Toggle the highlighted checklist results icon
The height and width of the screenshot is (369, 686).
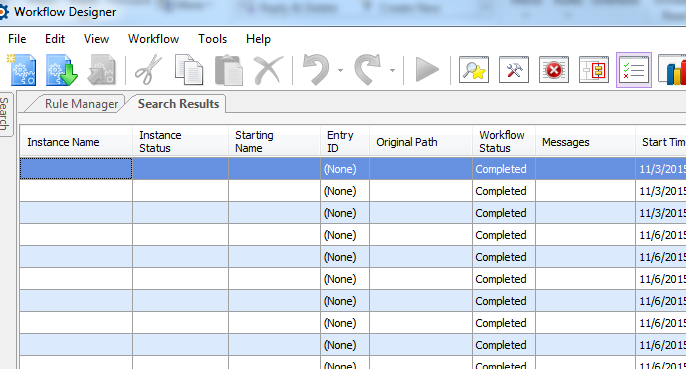pos(634,70)
